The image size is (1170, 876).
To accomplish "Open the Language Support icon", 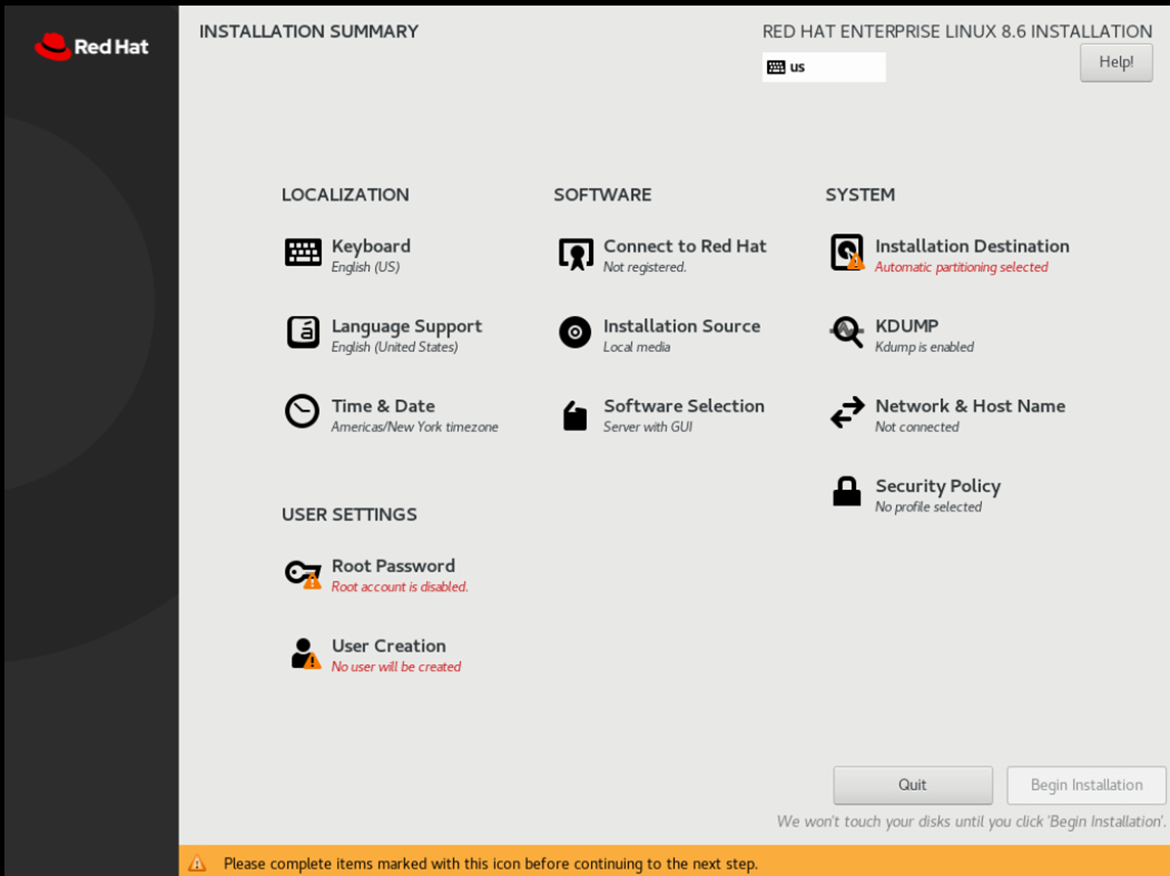I will click(303, 332).
